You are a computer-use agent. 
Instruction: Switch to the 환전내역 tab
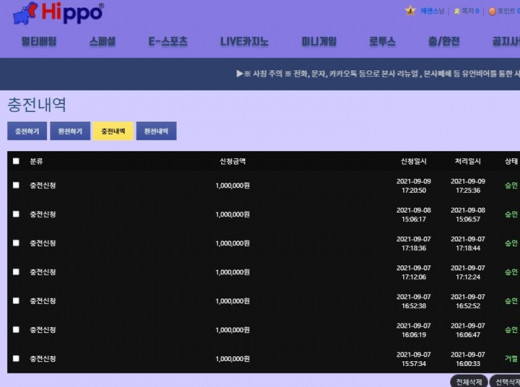[x=156, y=131]
